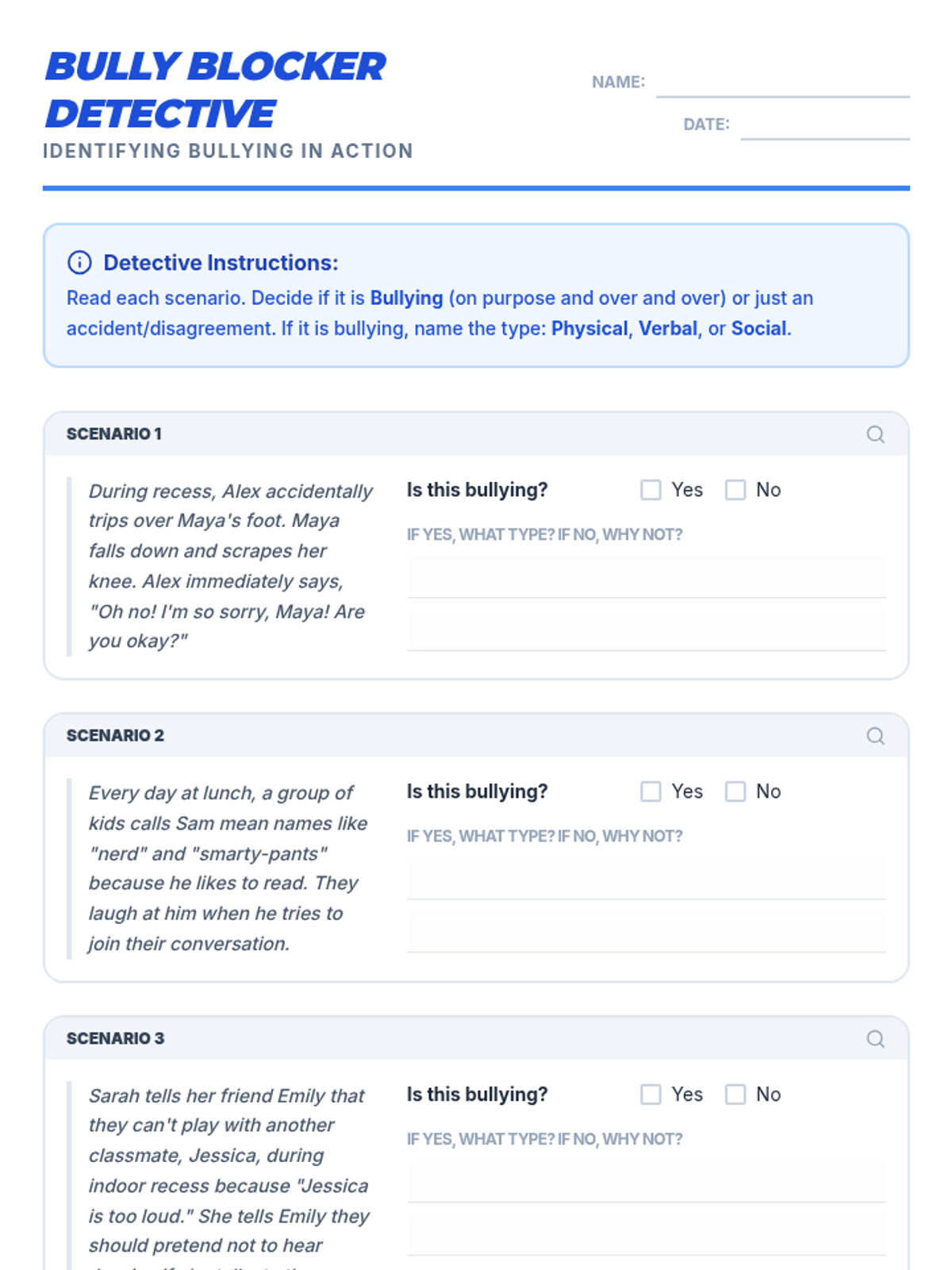Viewport: 952px width, 1270px height.
Task: Check No for Scenario 3 bullying question
Action: pos(735,1095)
